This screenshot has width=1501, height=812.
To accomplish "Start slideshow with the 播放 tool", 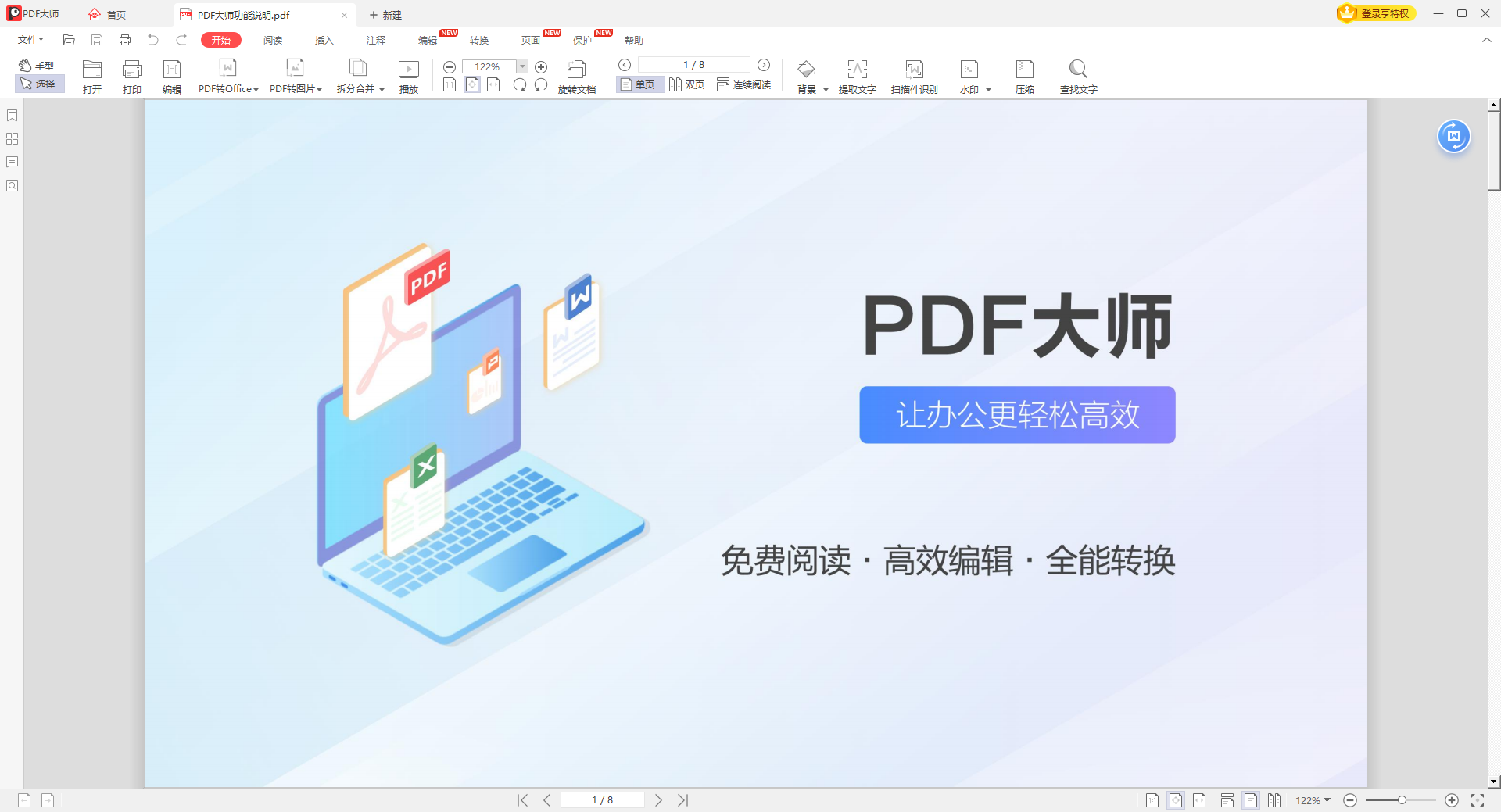I will point(408,76).
